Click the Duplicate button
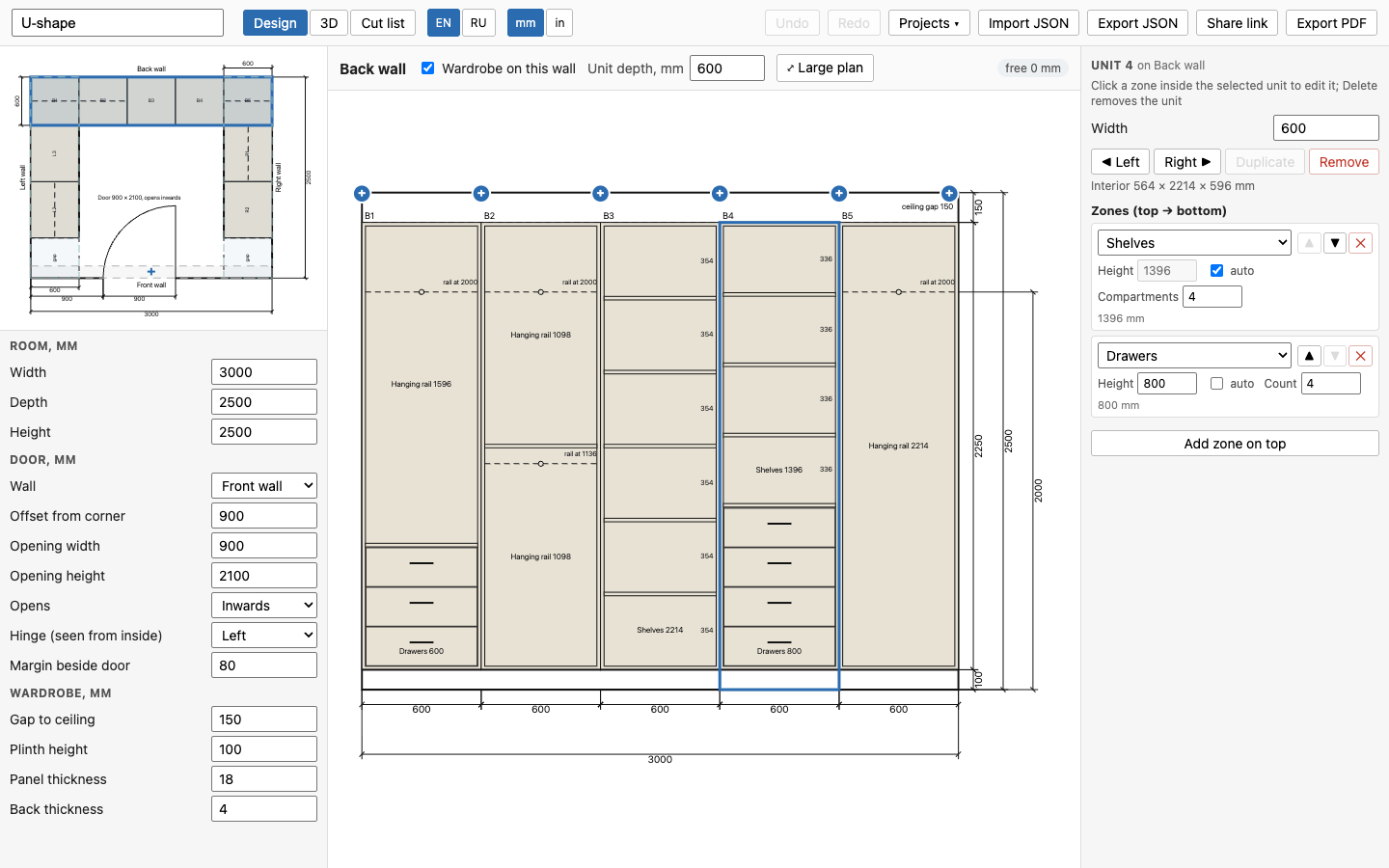 (1266, 162)
